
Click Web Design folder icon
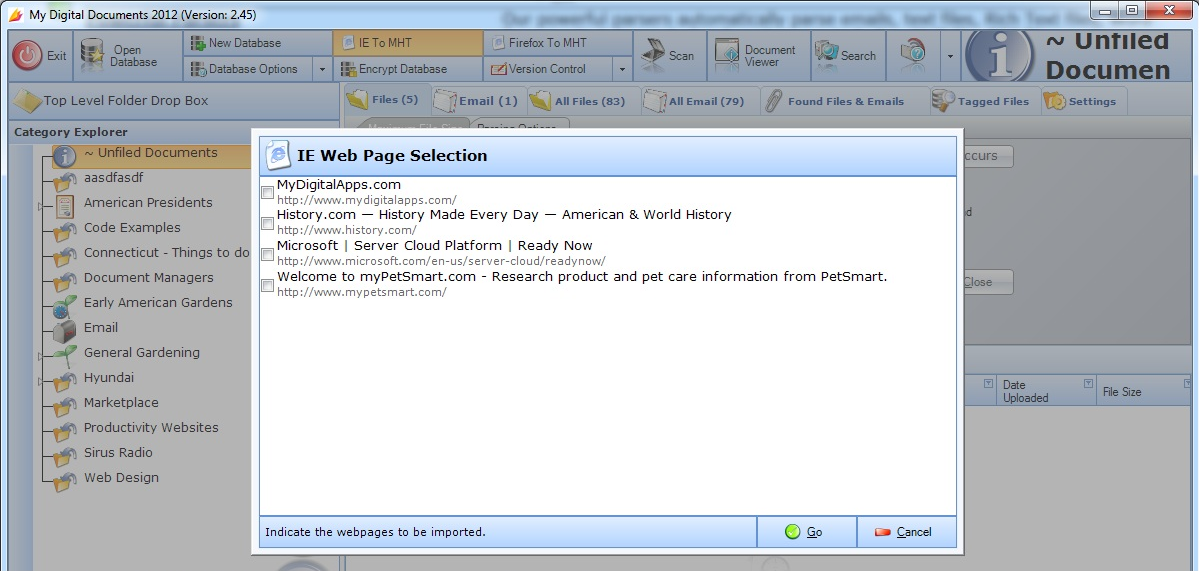(x=65, y=480)
